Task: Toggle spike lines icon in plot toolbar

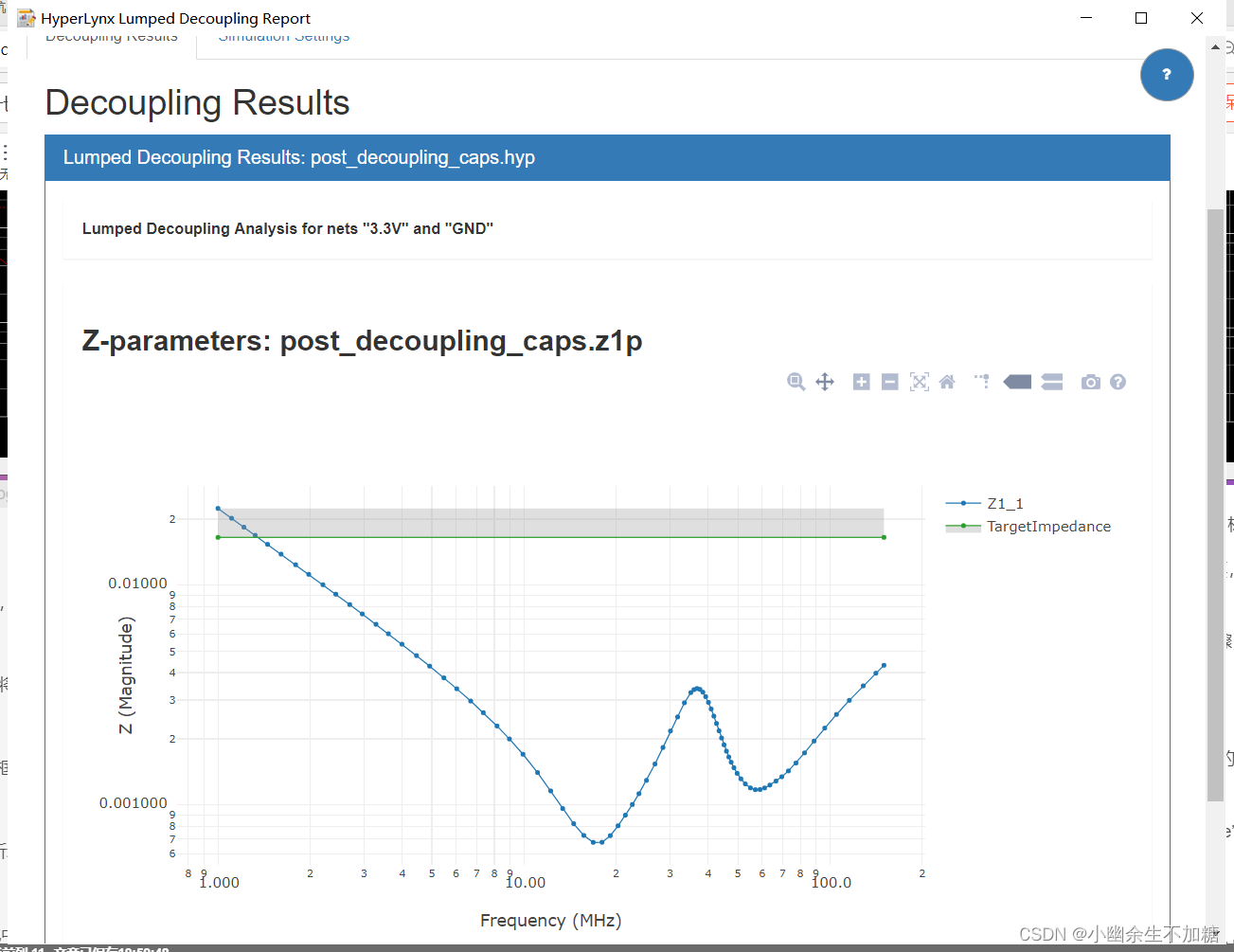Action: [982, 382]
